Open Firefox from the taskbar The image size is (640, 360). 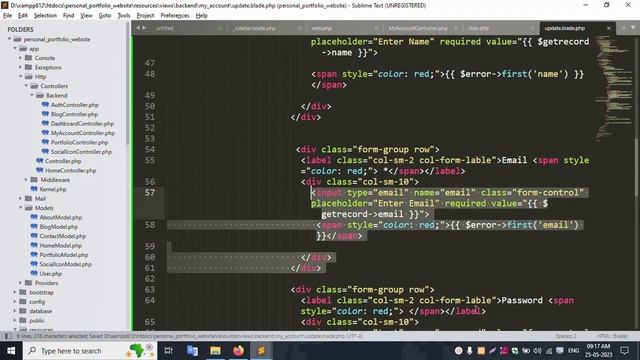tap(238, 351)
